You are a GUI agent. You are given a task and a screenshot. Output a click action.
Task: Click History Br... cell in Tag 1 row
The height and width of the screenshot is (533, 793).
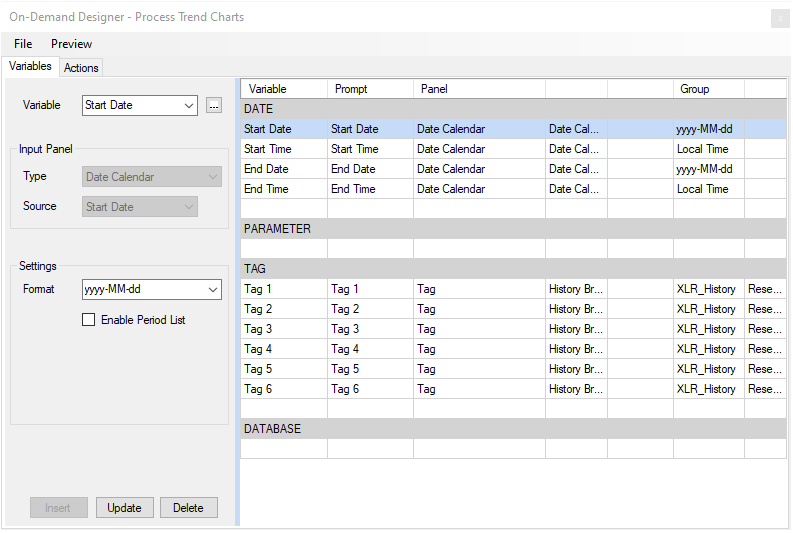pyautogui.click(x=577, y=289)
